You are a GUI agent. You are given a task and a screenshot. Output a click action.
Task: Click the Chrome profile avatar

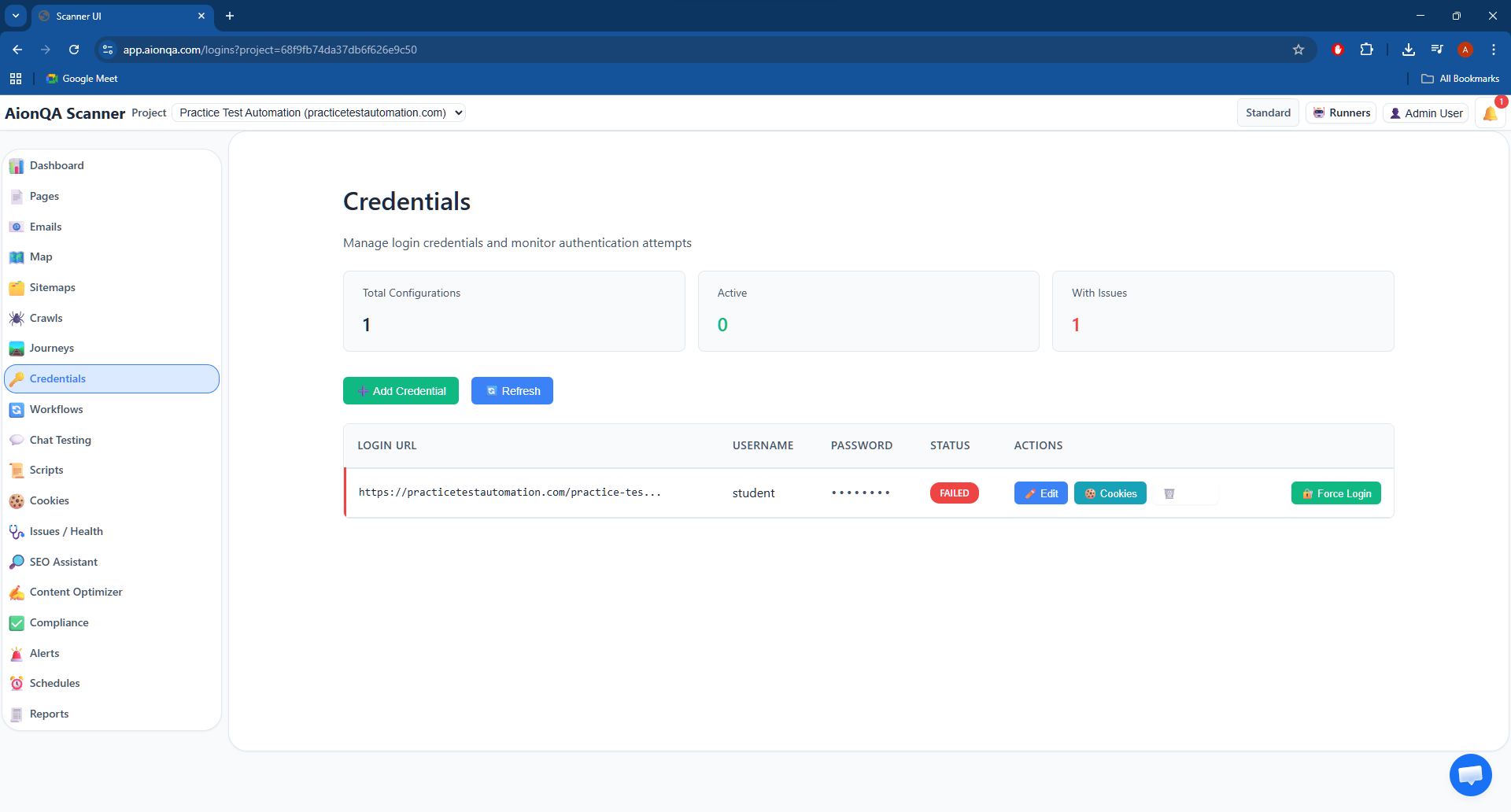(1465, 50)
